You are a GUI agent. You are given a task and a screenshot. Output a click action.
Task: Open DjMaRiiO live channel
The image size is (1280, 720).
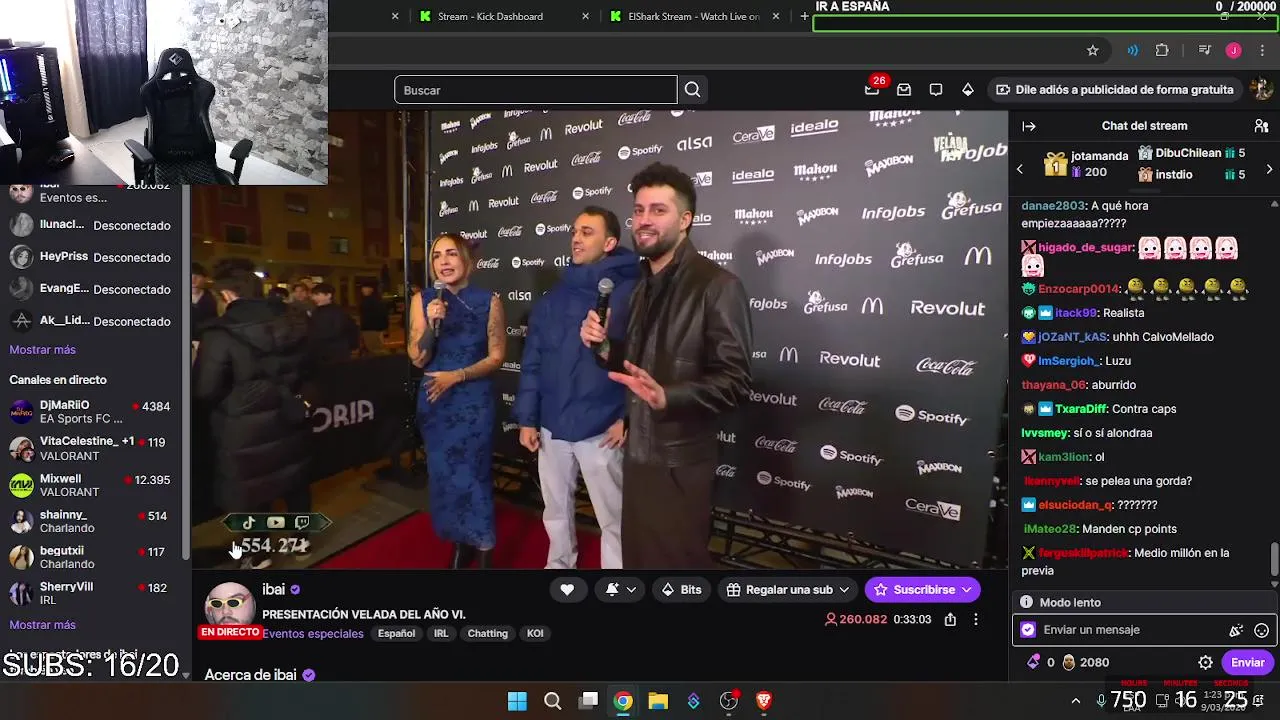(x=90, y=412)
